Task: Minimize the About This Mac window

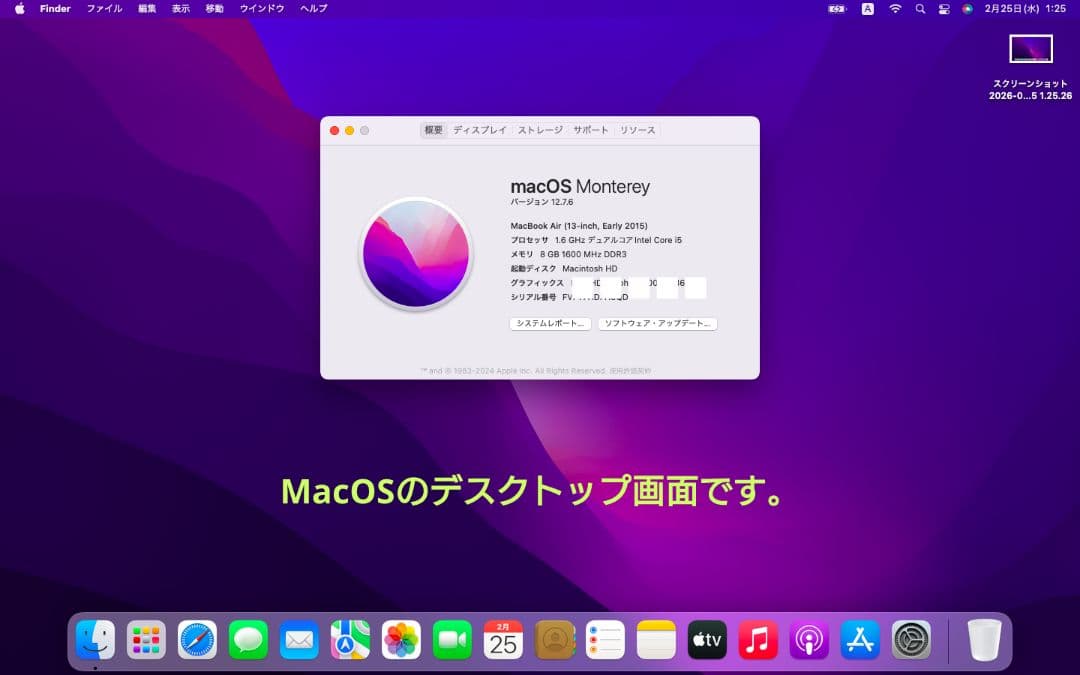Action: point(349,130)
